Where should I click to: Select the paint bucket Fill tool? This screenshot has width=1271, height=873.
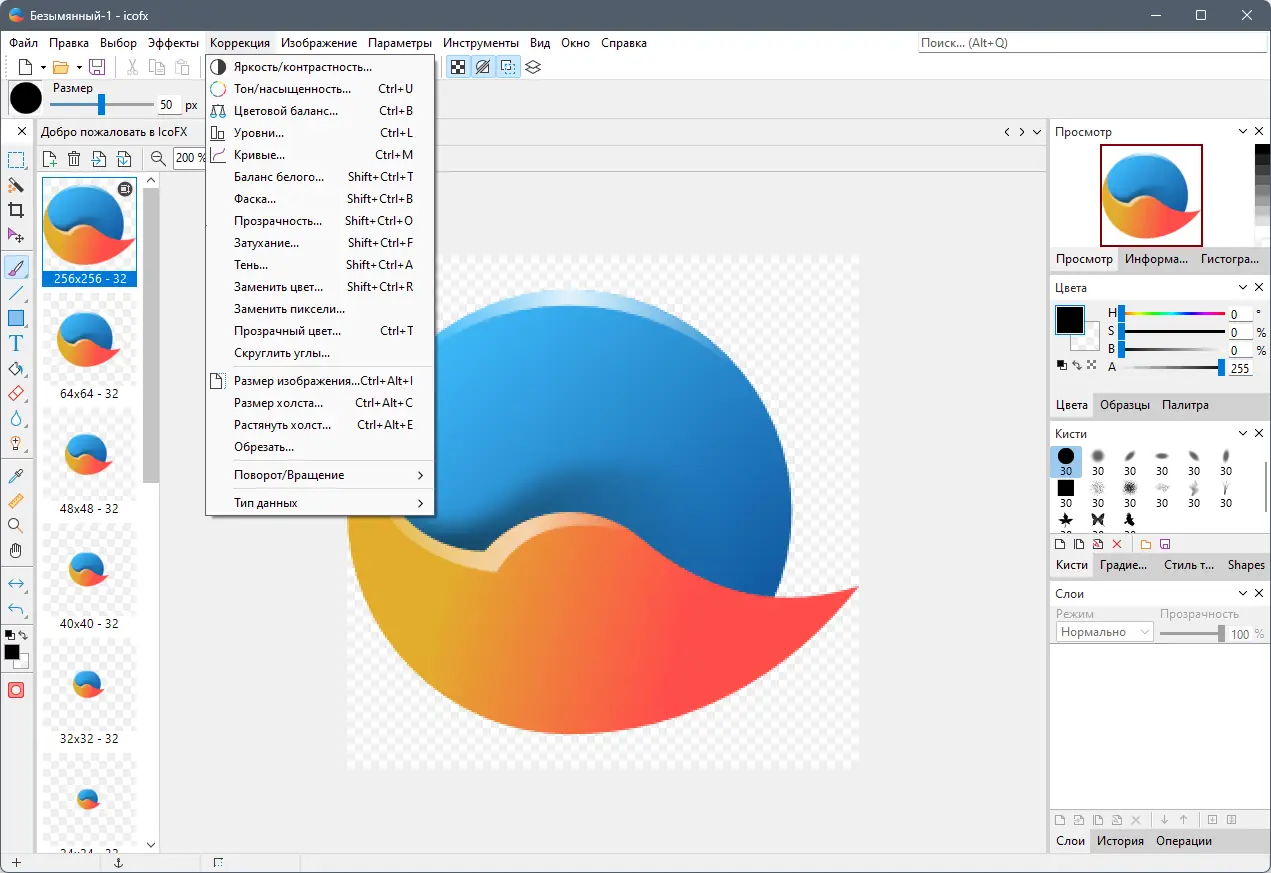click(x=16, y=369)
